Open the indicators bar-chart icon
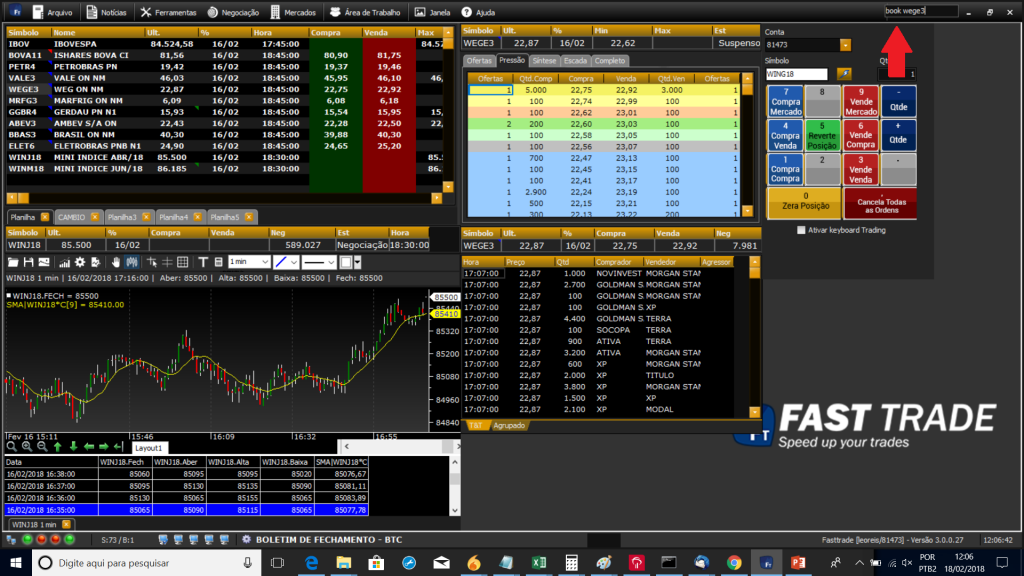 click(64, 263)
